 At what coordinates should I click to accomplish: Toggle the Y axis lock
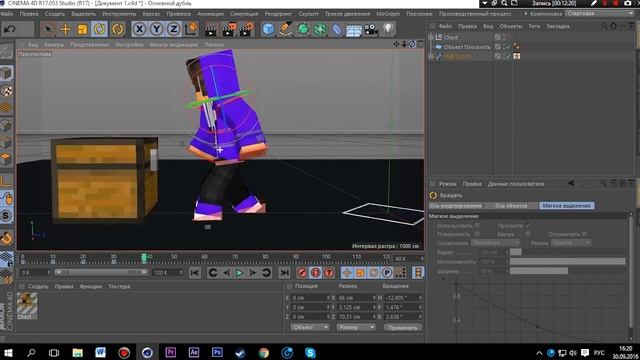point(156,29)
